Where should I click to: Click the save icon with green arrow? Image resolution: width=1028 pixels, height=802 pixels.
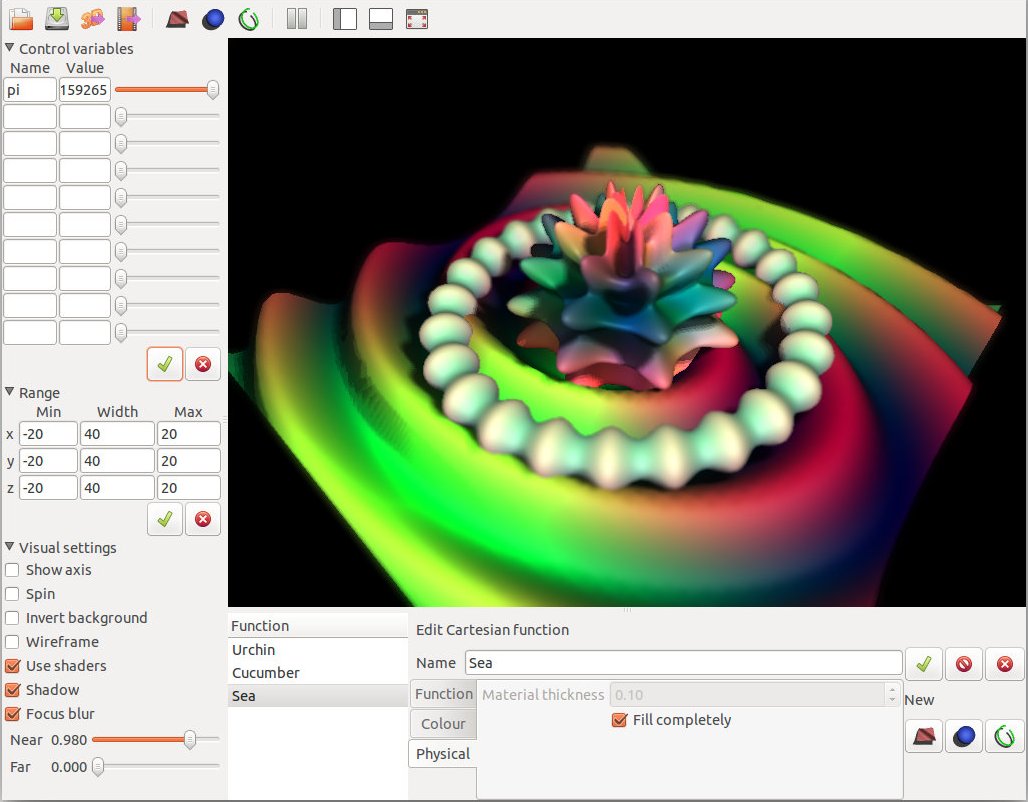click(x=57, y=19)
